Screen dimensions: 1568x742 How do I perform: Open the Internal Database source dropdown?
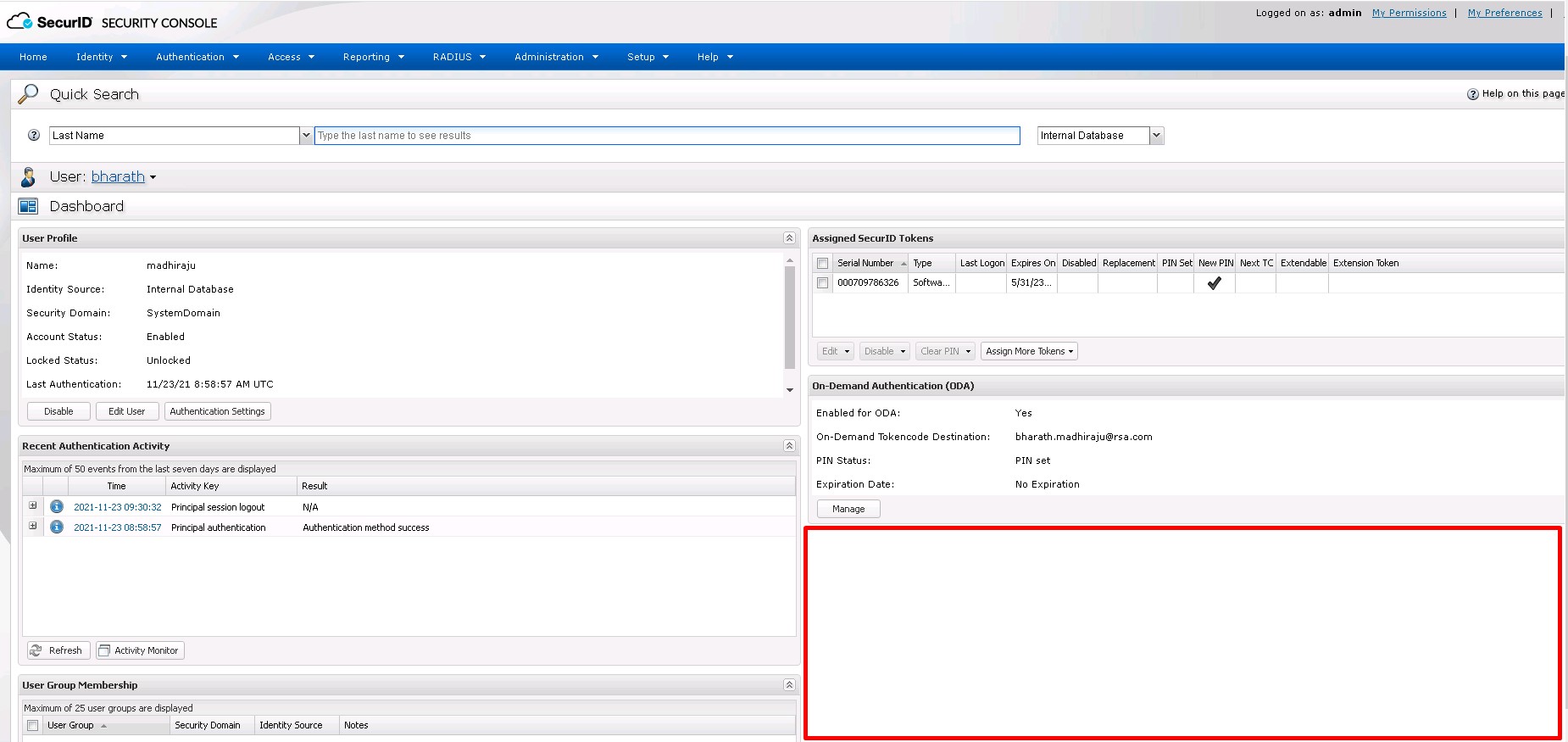click(1156, 136)
